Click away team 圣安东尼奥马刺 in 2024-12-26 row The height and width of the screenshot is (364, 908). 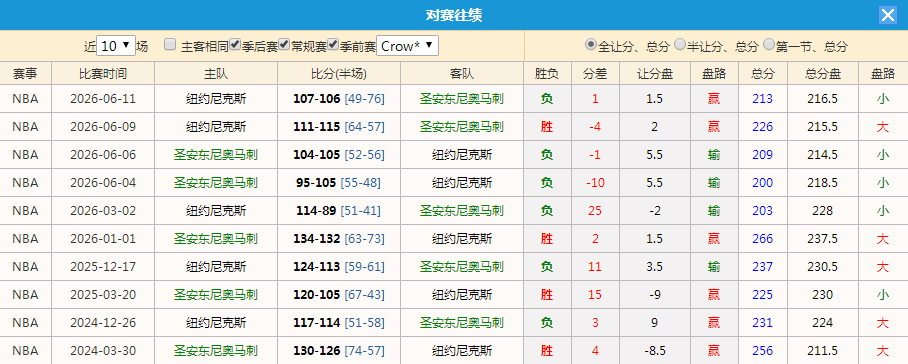462,322
